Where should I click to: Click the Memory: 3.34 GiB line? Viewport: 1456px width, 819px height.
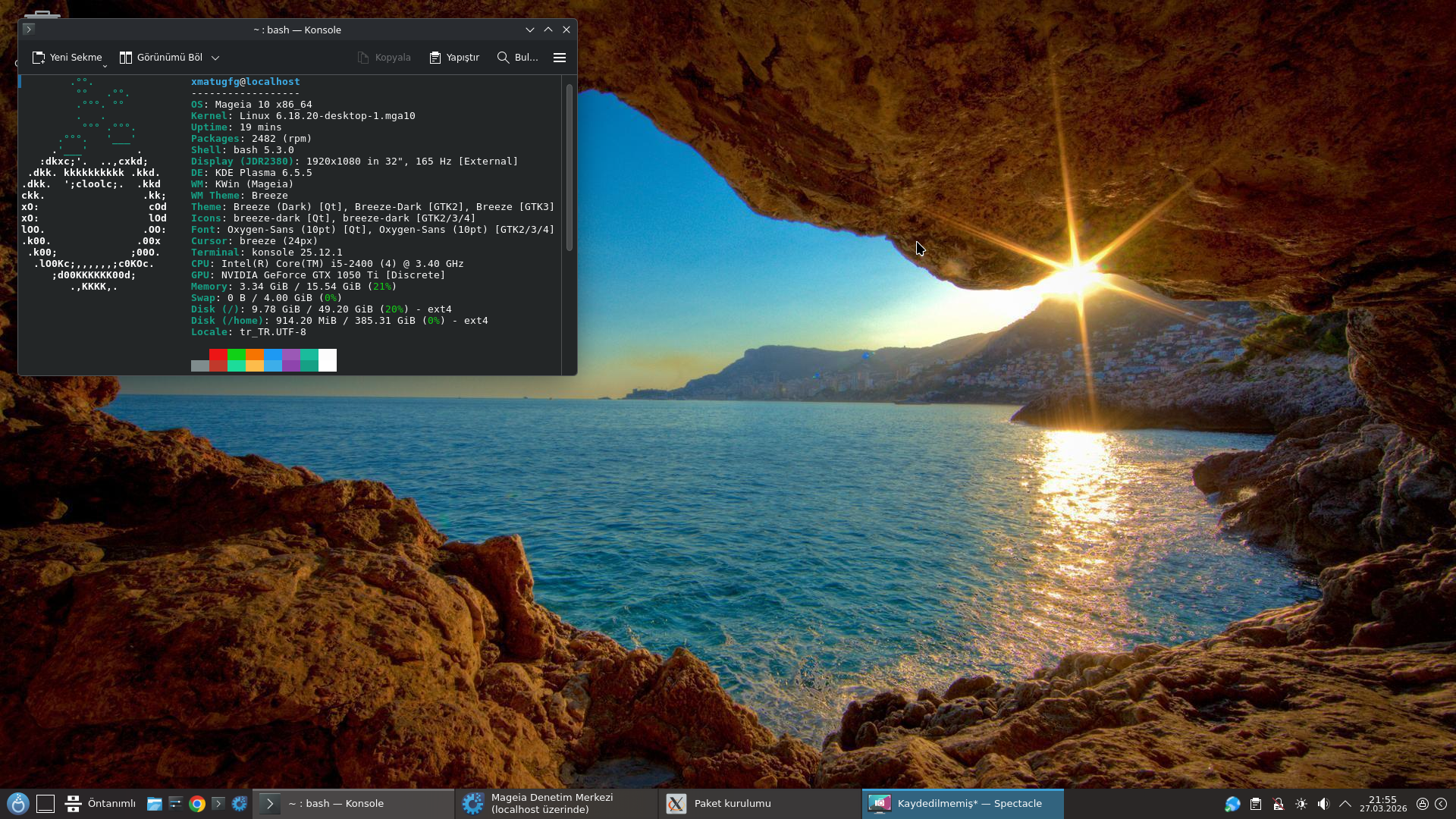coord(294,287)
